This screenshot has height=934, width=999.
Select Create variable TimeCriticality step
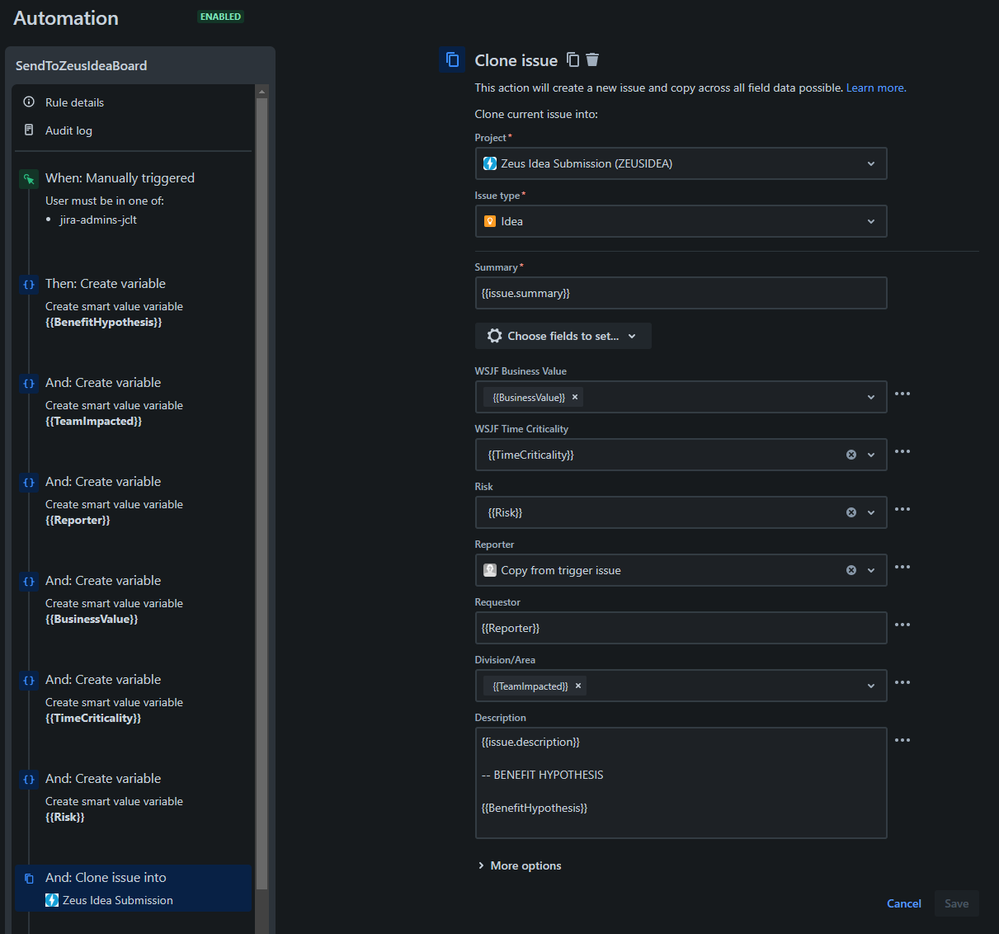click(x=133, y=699)
